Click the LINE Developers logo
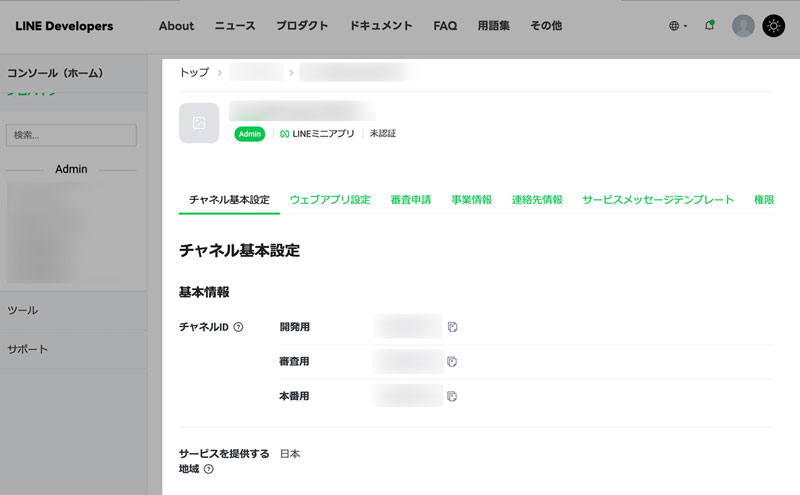 [x=64, y=26]
